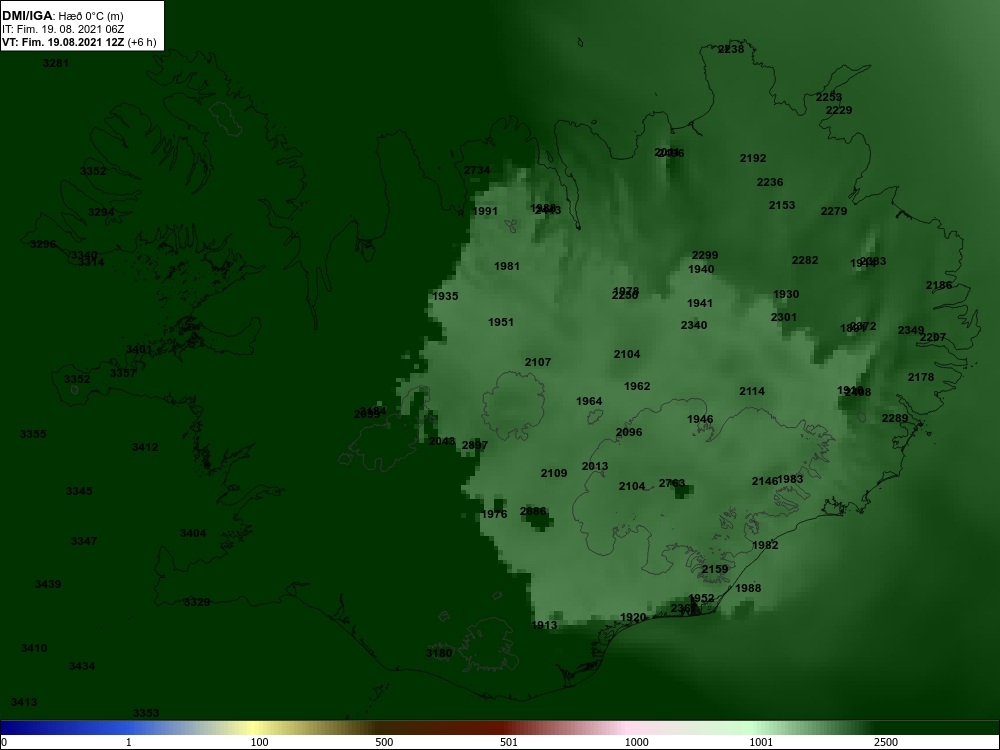The image size is (1000, 750).
Task: Click the 2153 value label
Action: pyautogui.click(x=781, y=205)
